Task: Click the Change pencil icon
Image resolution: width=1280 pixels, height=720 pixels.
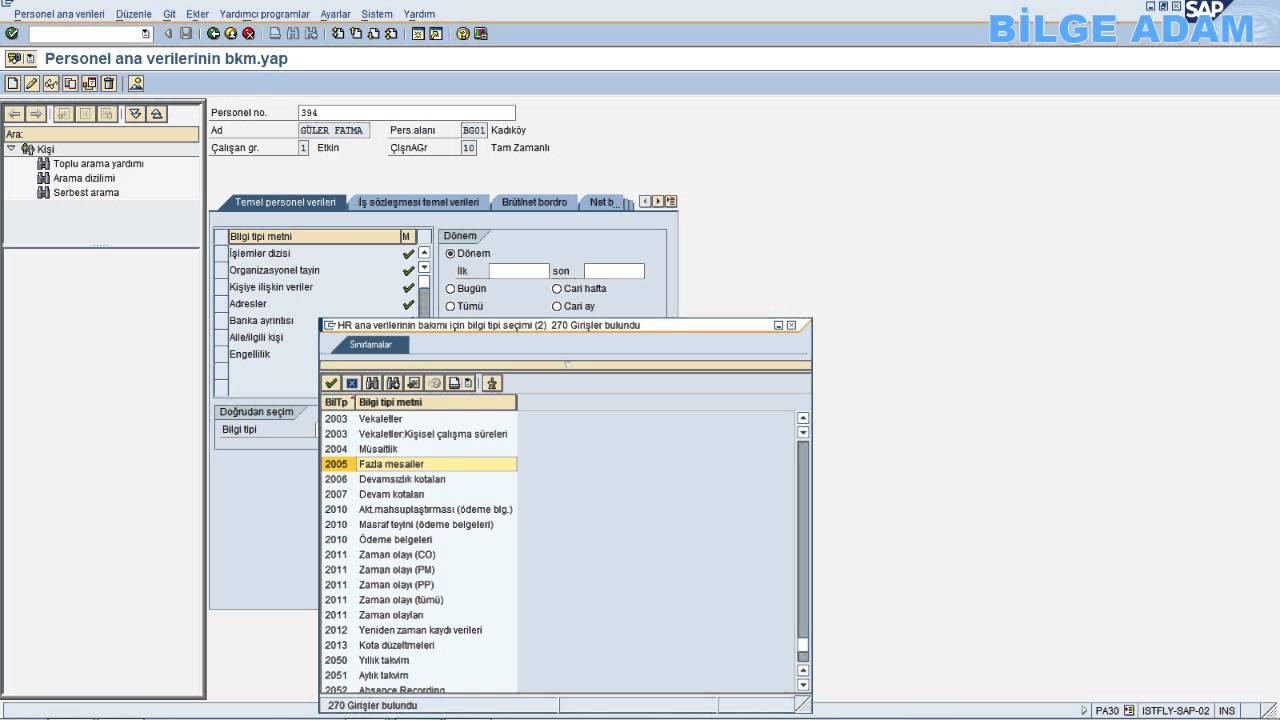Action: [x=32, y=83]
